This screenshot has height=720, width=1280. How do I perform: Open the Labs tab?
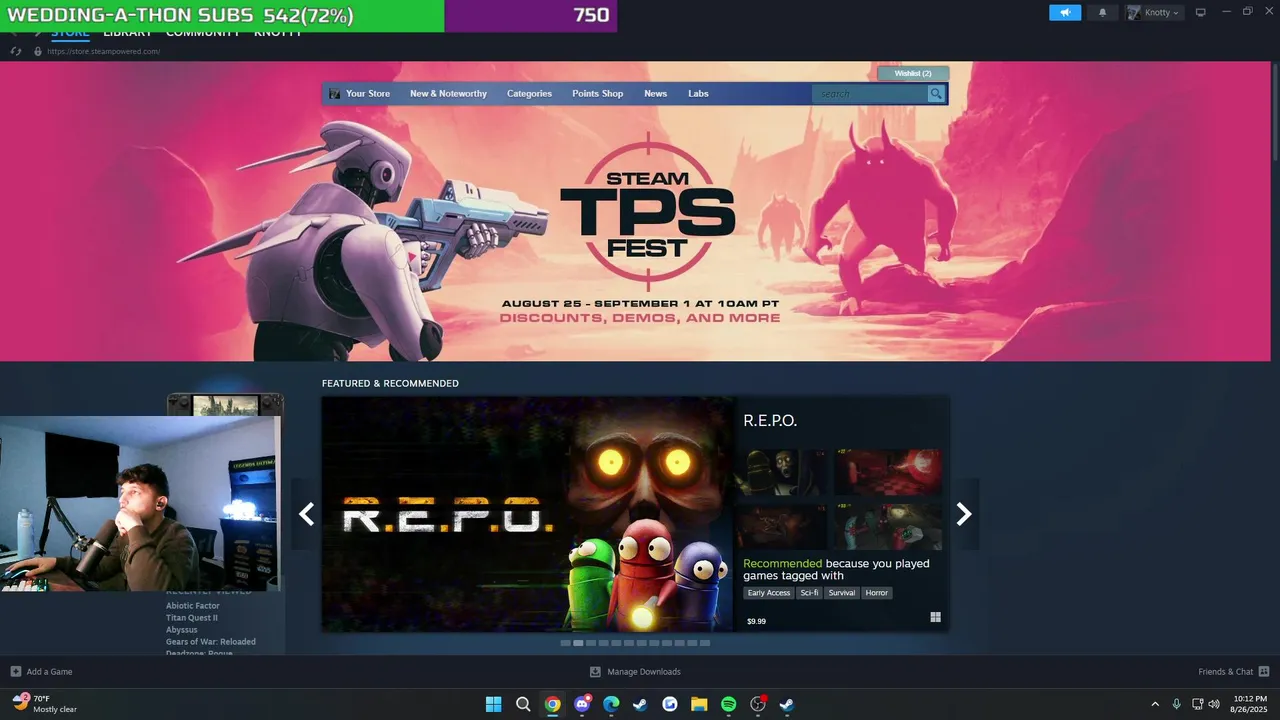(x=698, y=94)
